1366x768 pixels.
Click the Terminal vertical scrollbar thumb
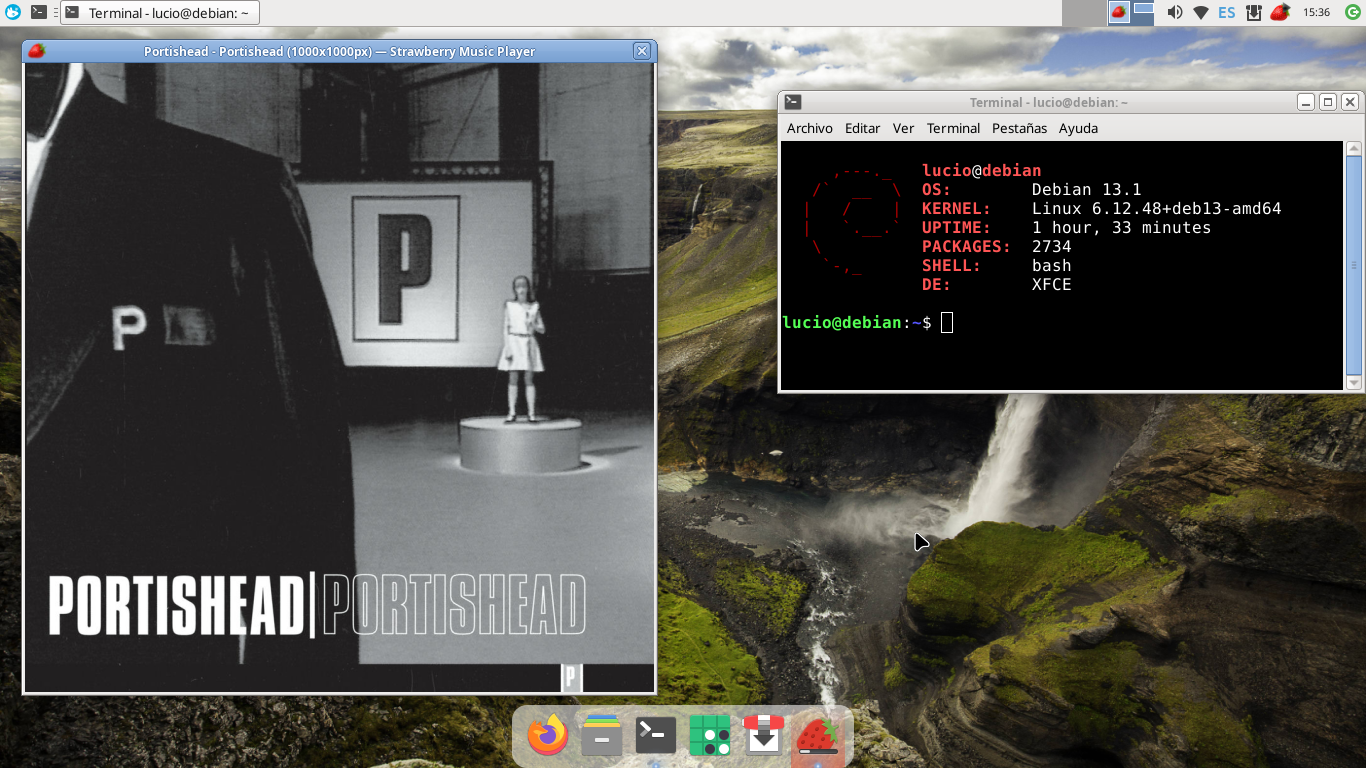(x=1354, y=265)
